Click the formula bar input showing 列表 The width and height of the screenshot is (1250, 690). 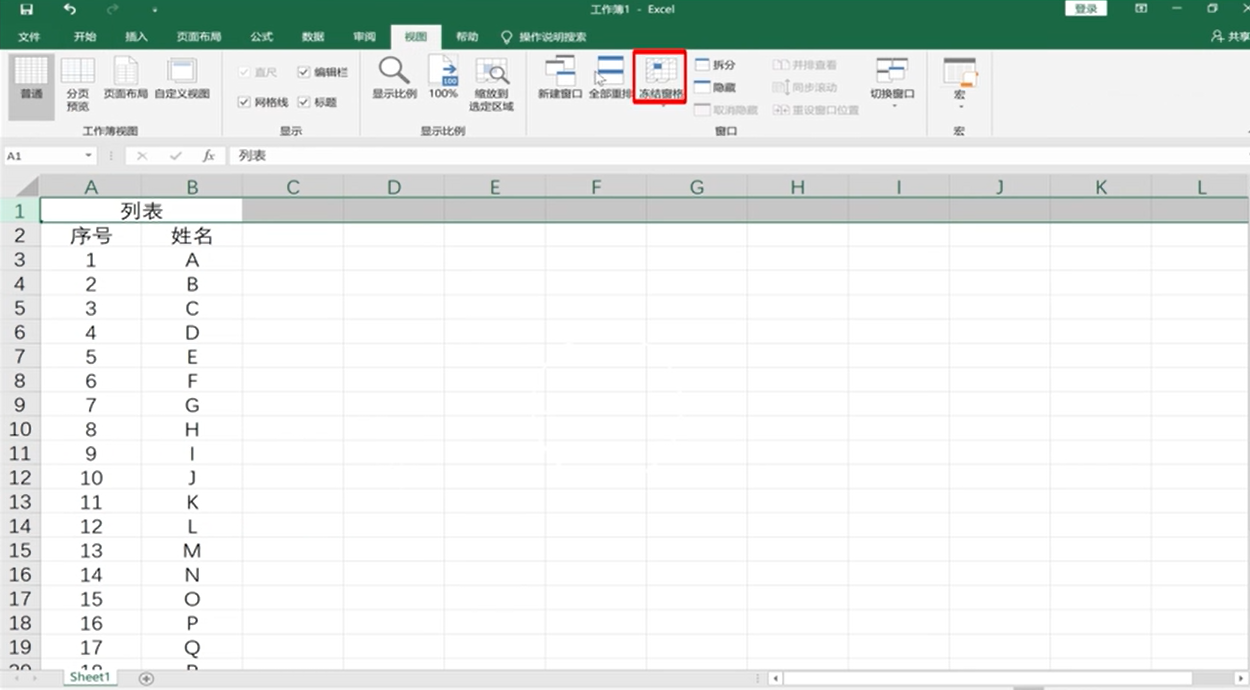tap(738, 156)
